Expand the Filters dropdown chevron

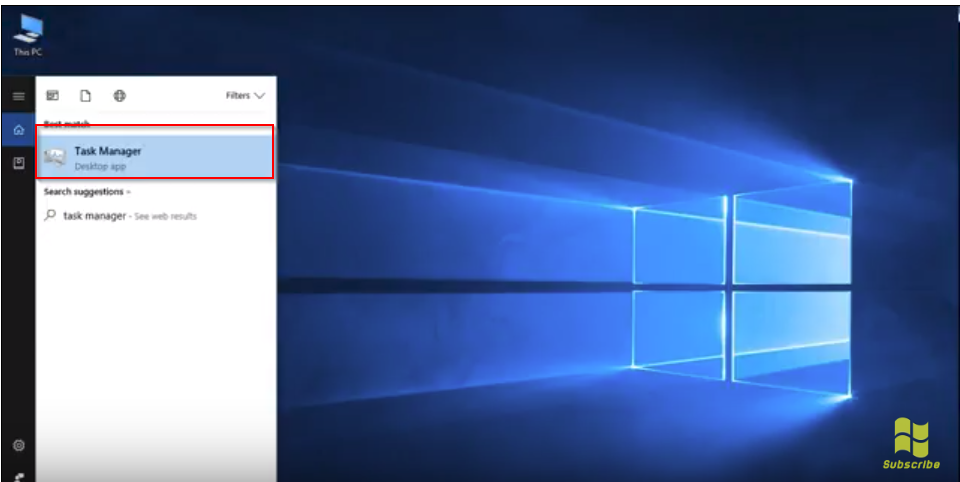(260, 96)
